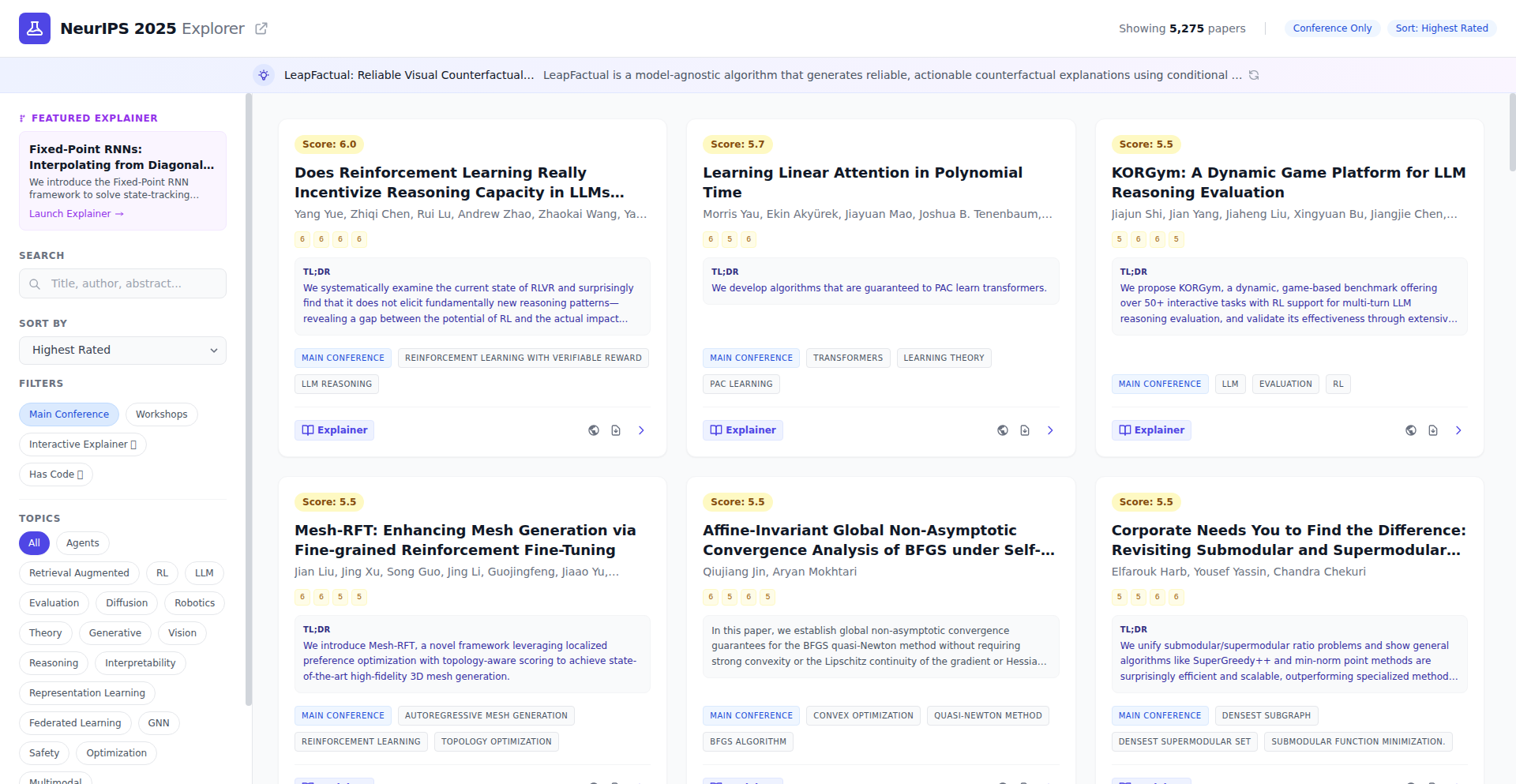Open the Highest Rated sort dropdown
Screen dimensions: 1516x784
(122, 351)
